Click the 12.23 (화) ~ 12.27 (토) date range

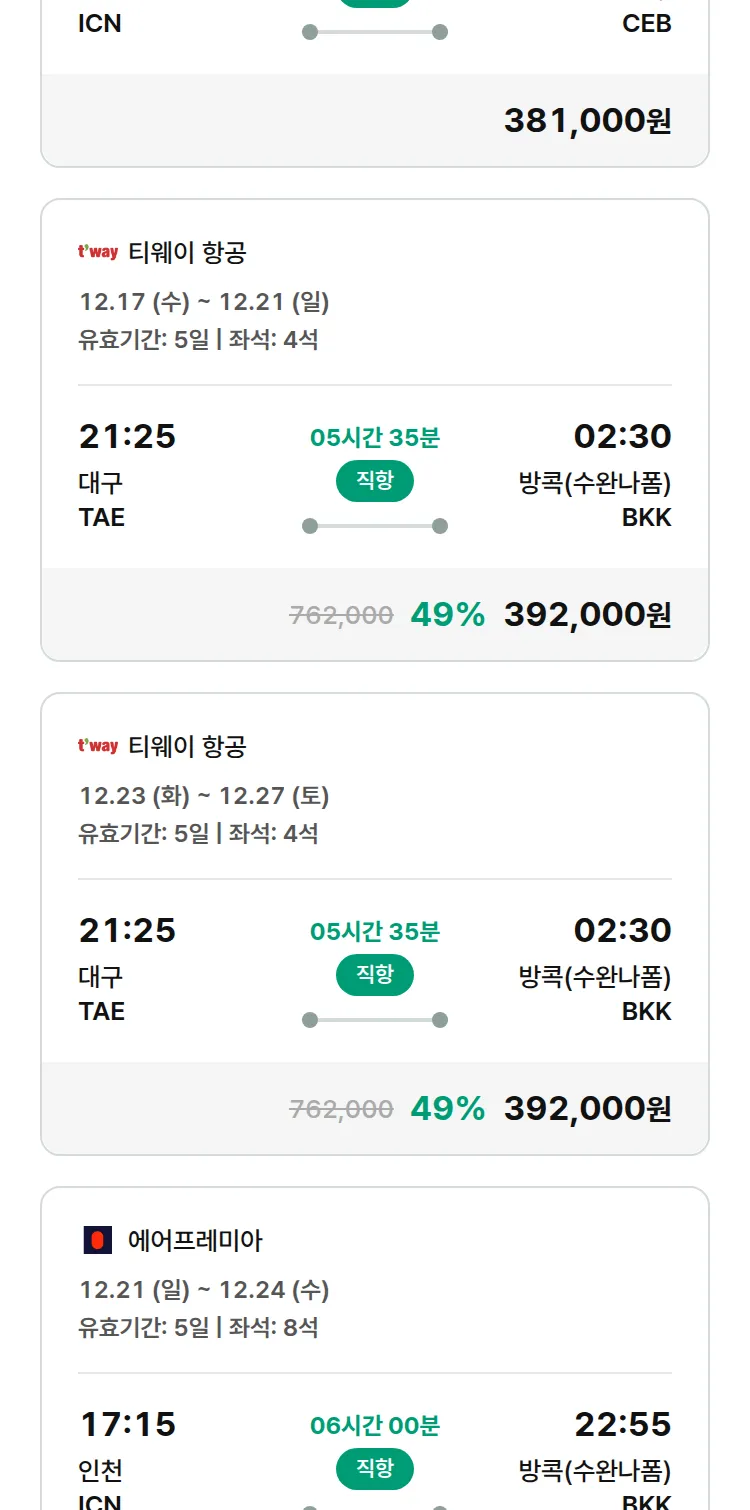coord(204,796)
